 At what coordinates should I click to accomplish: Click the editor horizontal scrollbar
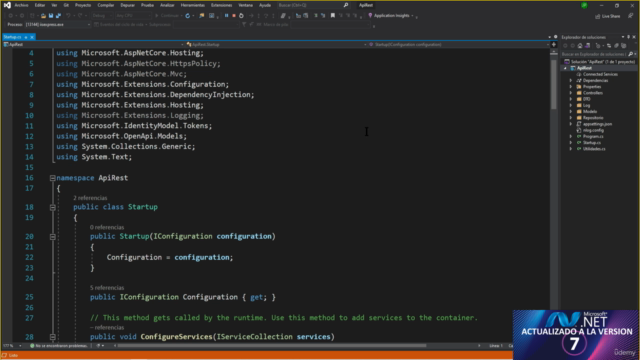point(272,346)
